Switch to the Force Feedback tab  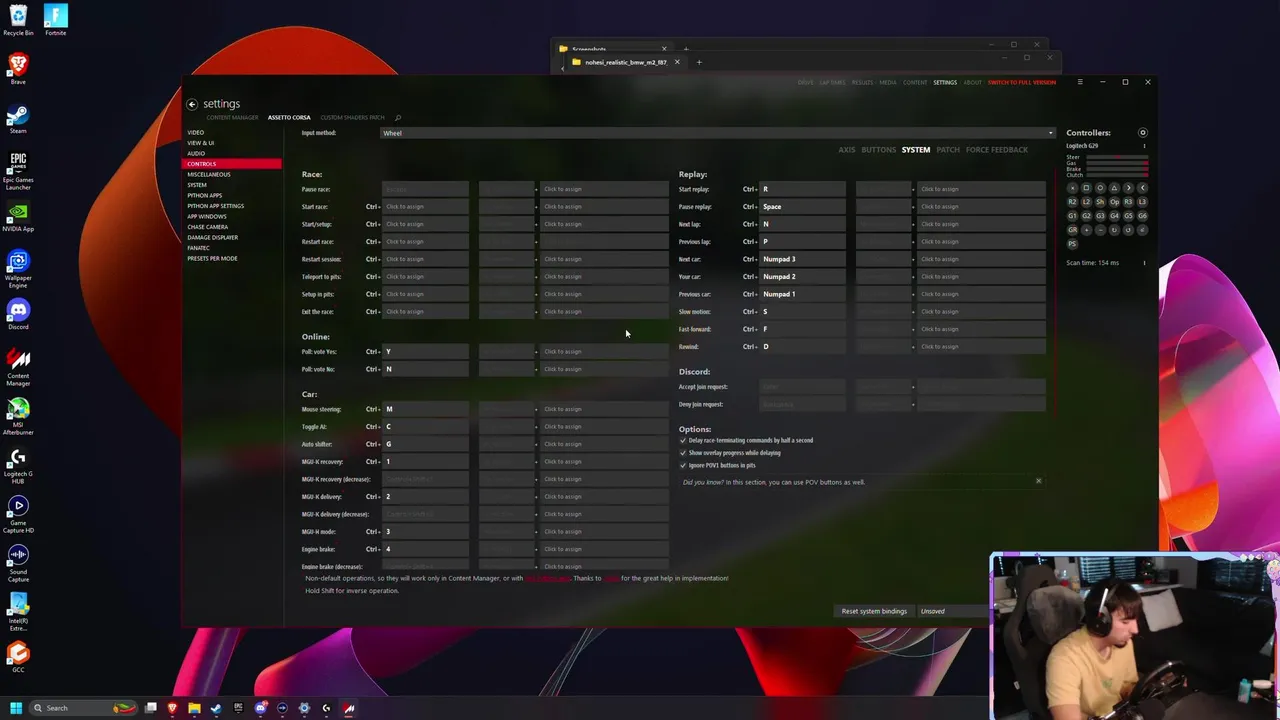(997, 150)
